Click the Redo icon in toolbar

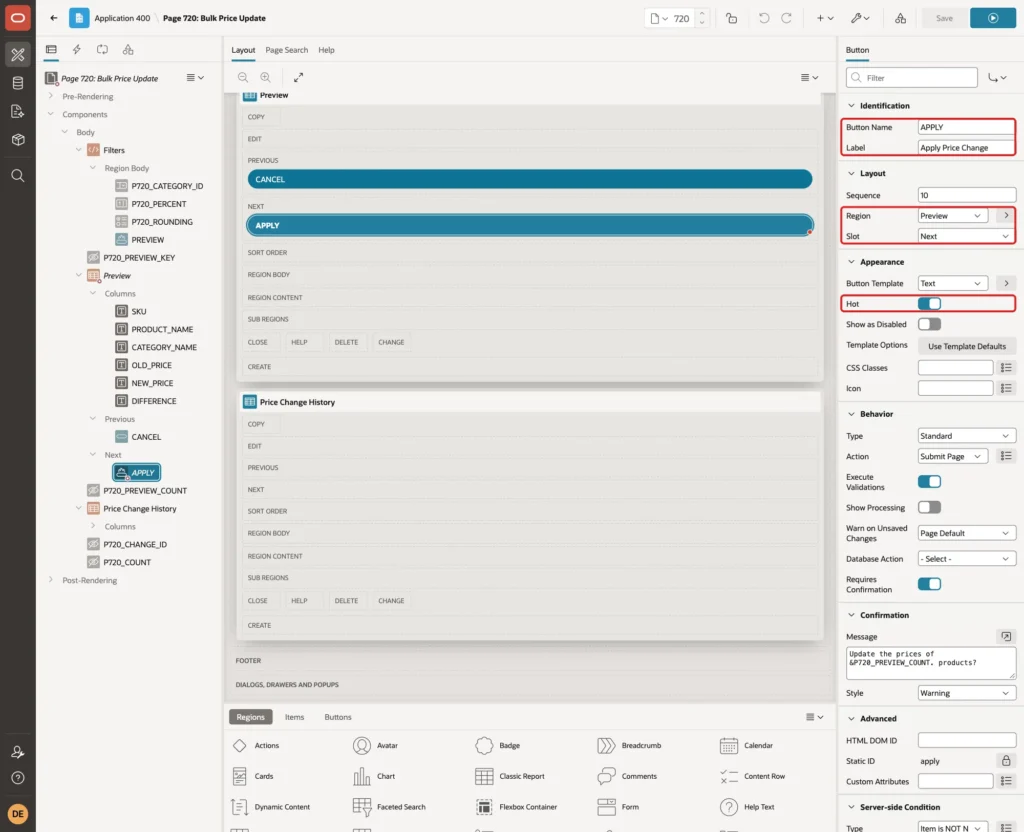786,18
